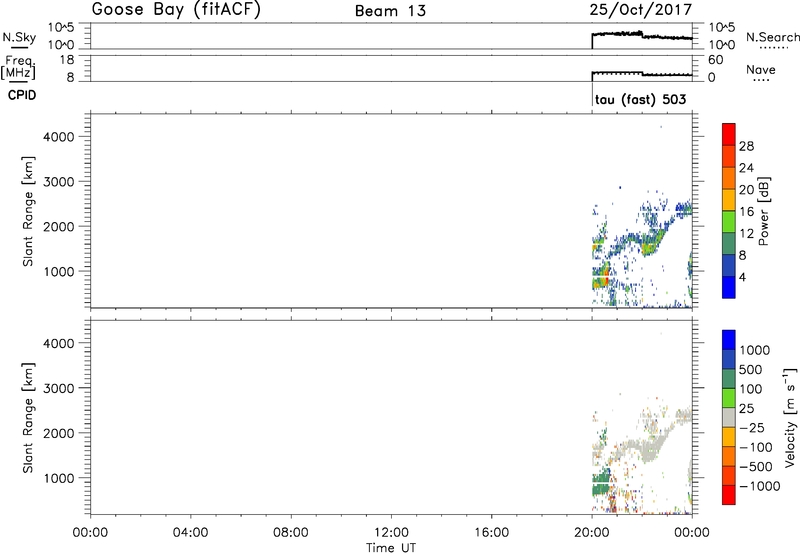Click the 'CPID' label
This screenshot has width=800, height=554.
(x=22, y=95)
